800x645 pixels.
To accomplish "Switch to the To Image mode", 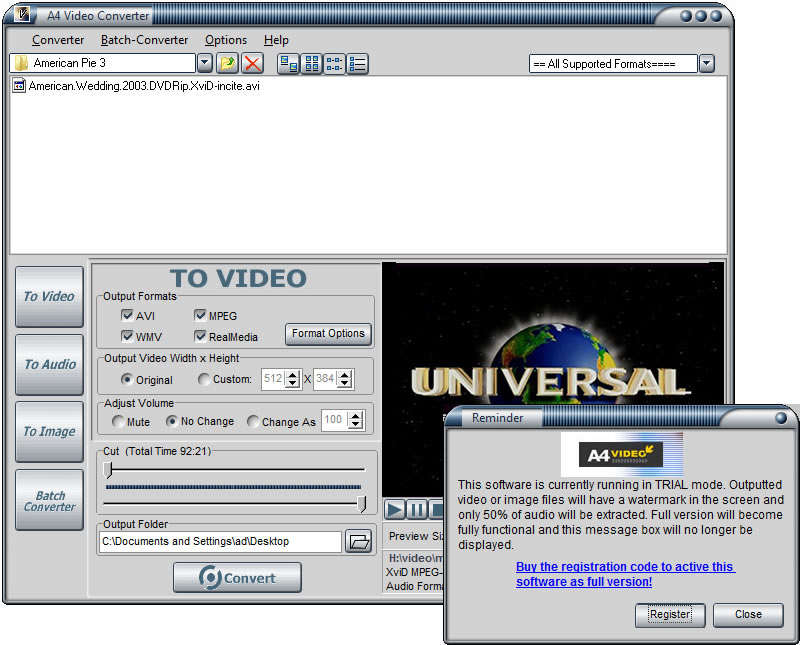I will click(49, 432).
